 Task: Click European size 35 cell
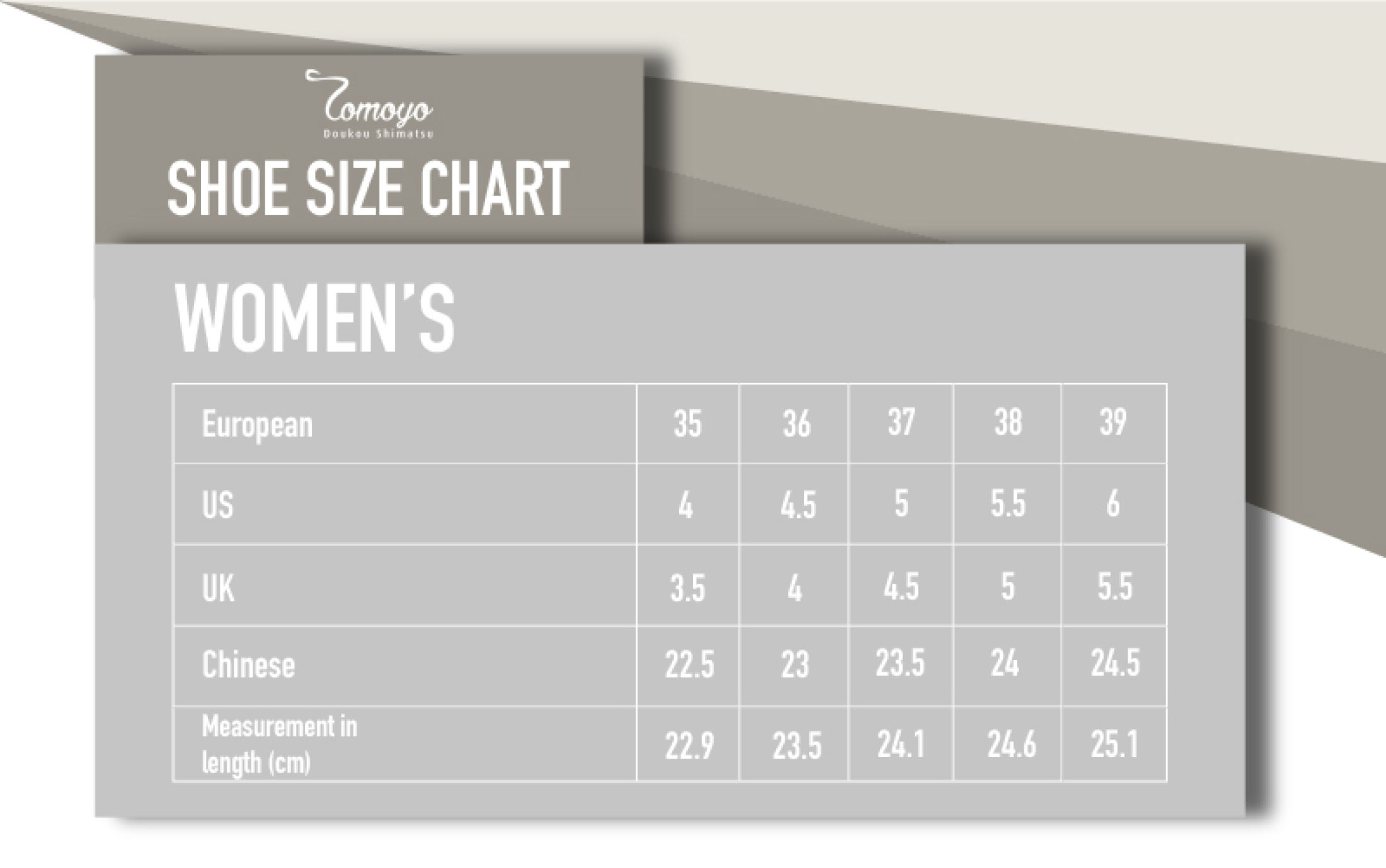(687, 423)
